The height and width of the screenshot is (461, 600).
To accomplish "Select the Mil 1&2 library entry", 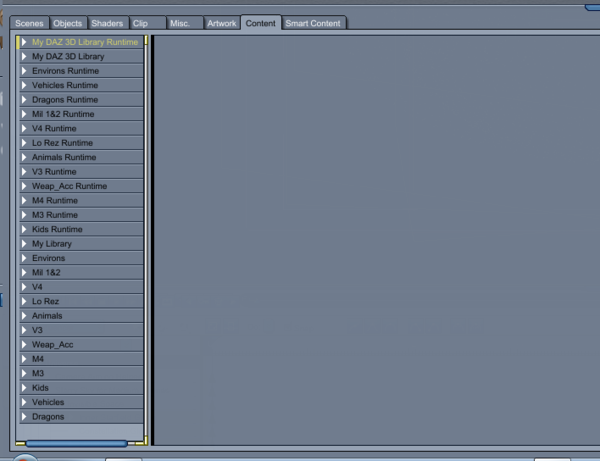I will tap(82, 272).
